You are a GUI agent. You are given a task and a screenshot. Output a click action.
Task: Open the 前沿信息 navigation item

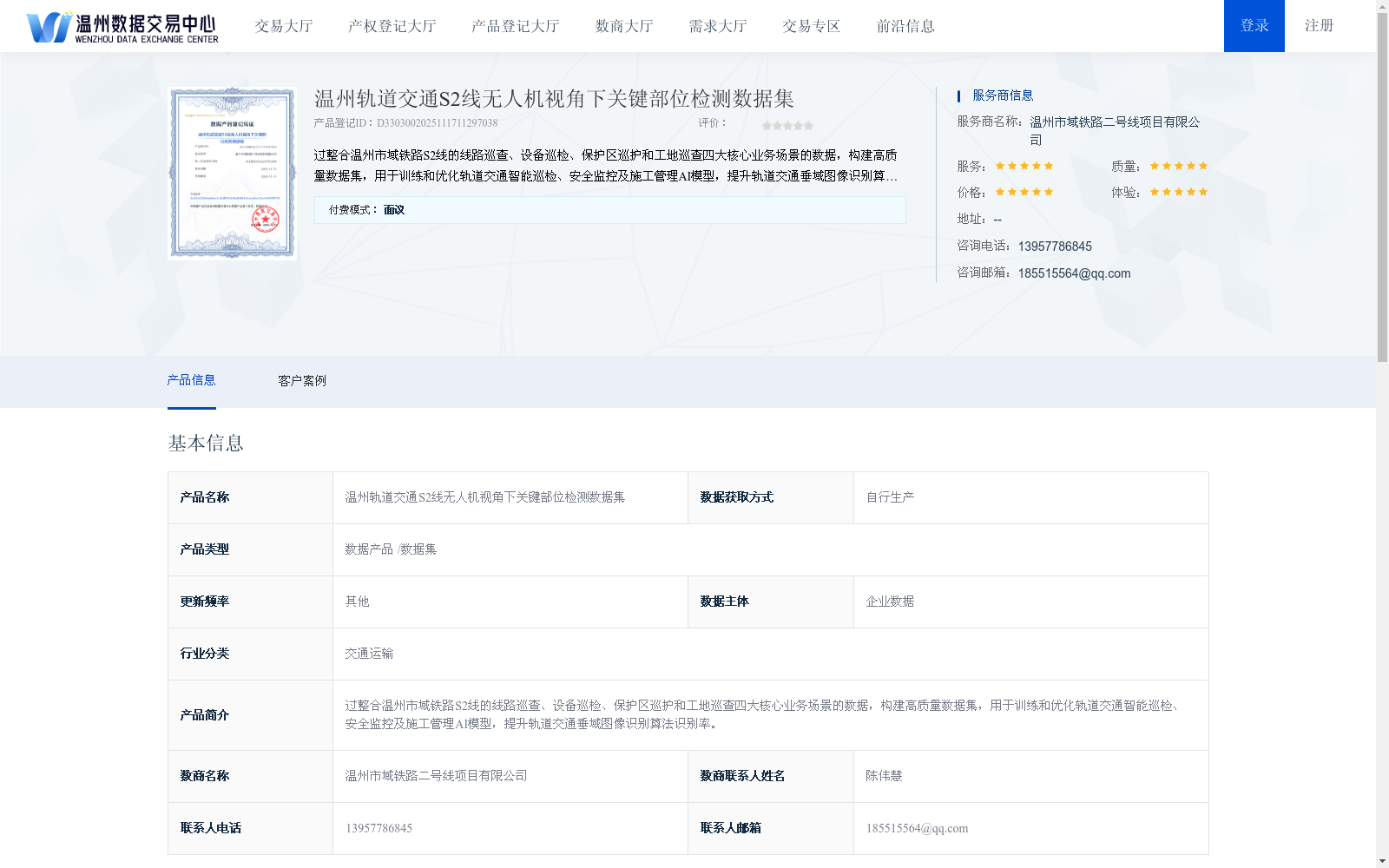point(905,26)
